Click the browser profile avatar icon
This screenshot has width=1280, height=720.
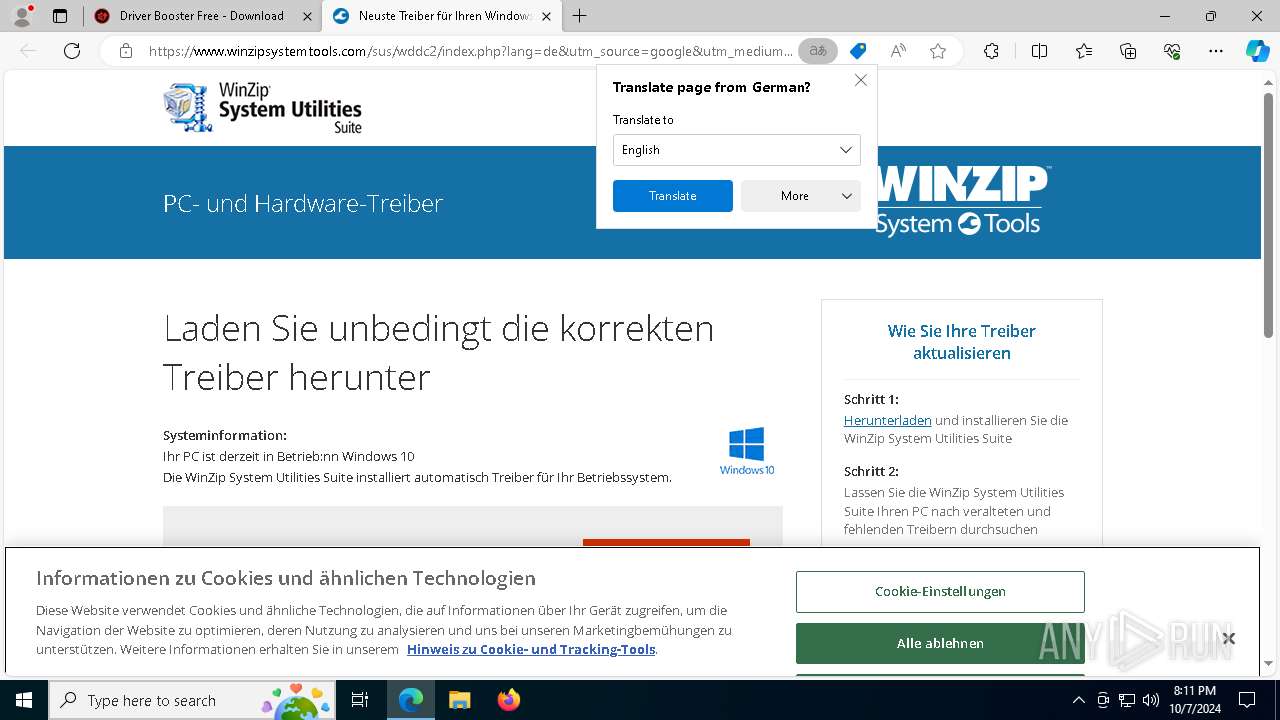tap(22, 15)
